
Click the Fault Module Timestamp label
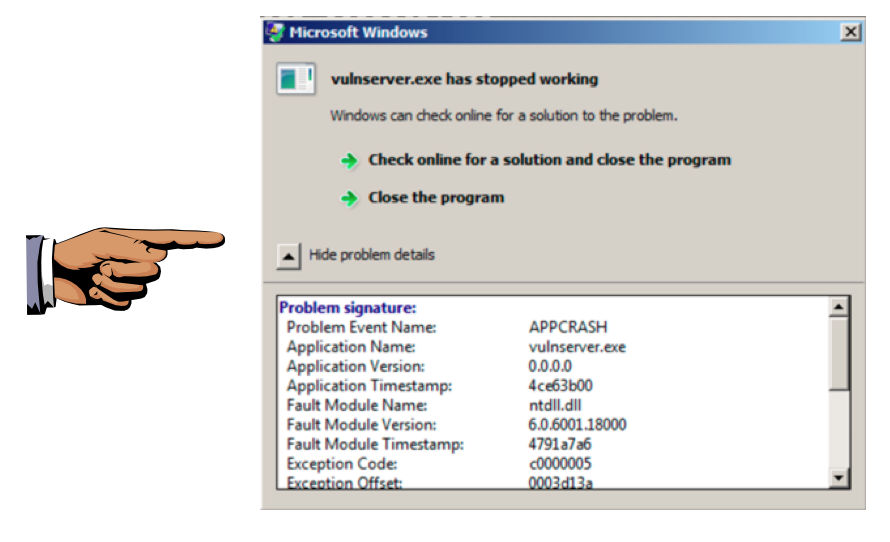[375, 444]
